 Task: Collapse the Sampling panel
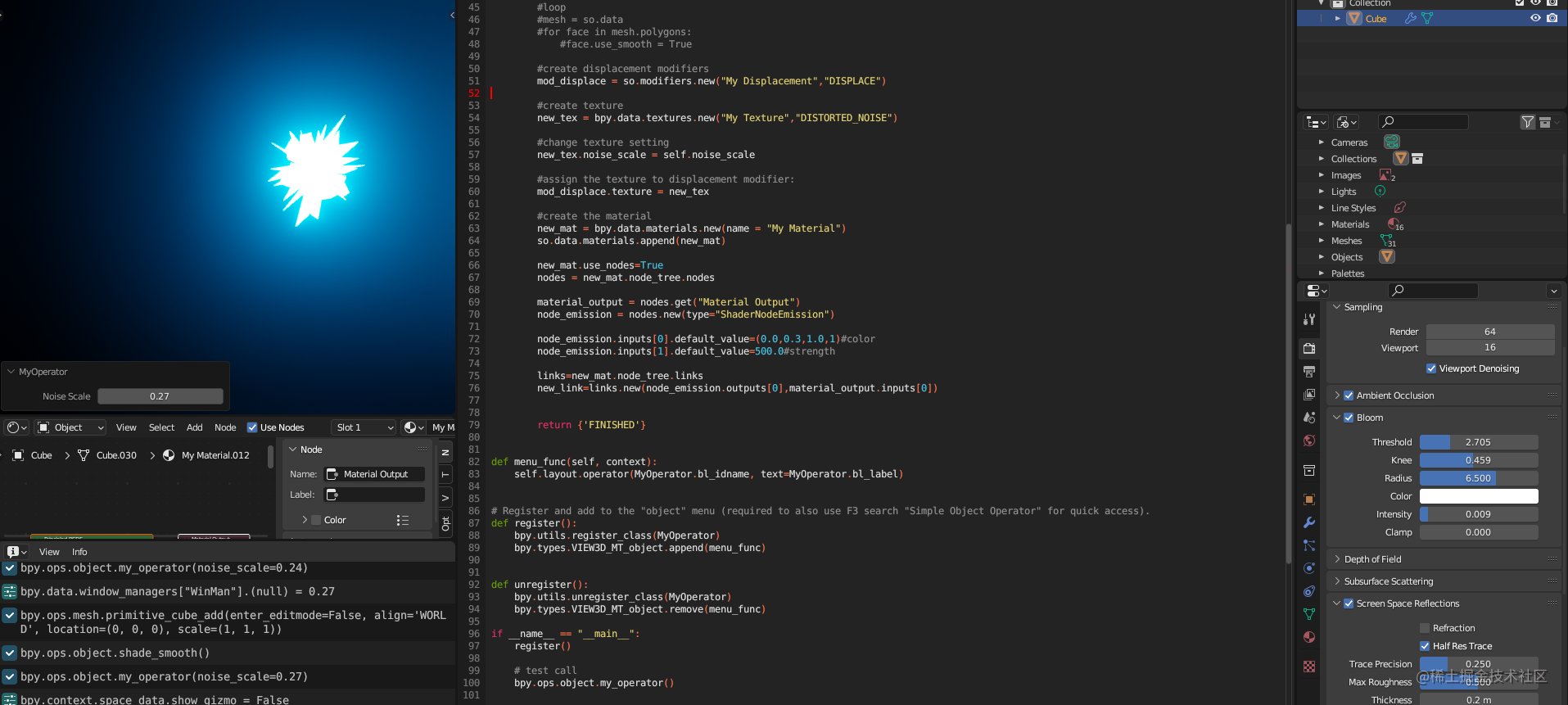click(1337, 307)
